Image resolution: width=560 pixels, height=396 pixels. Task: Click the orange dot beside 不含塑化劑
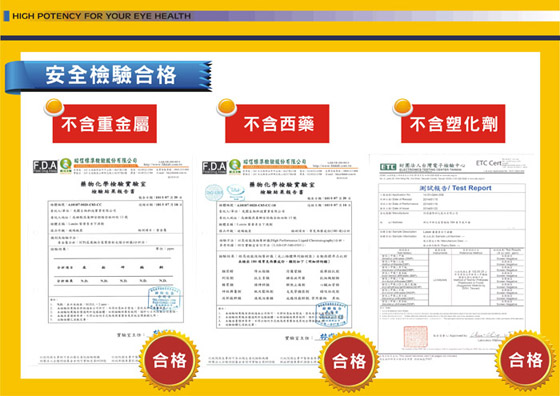point(402,107)
